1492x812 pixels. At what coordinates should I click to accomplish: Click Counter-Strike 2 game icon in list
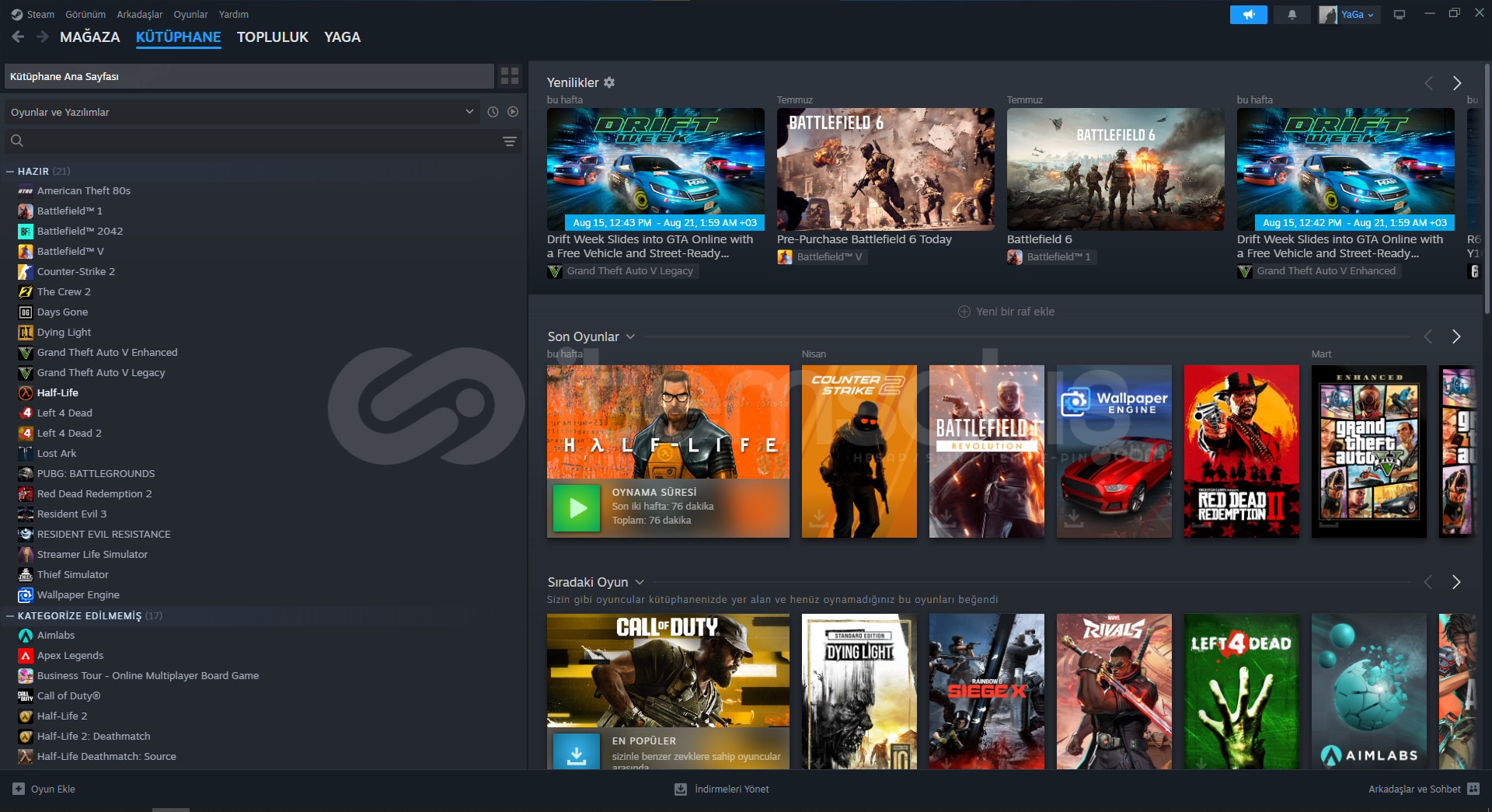point(26,271)
